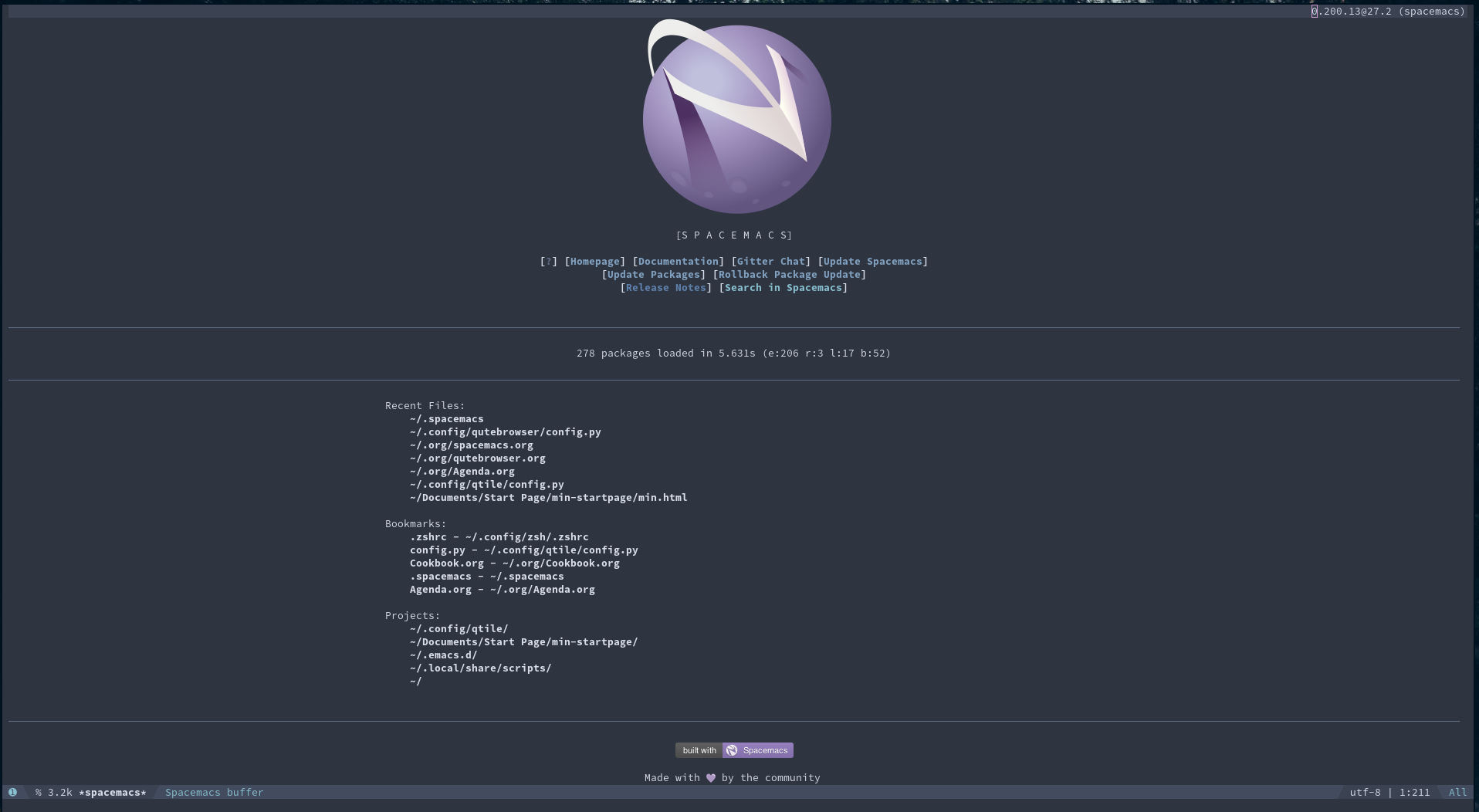Click the All buffer position indicator
Screen dimensions: 1479x812
(1458, 793)
